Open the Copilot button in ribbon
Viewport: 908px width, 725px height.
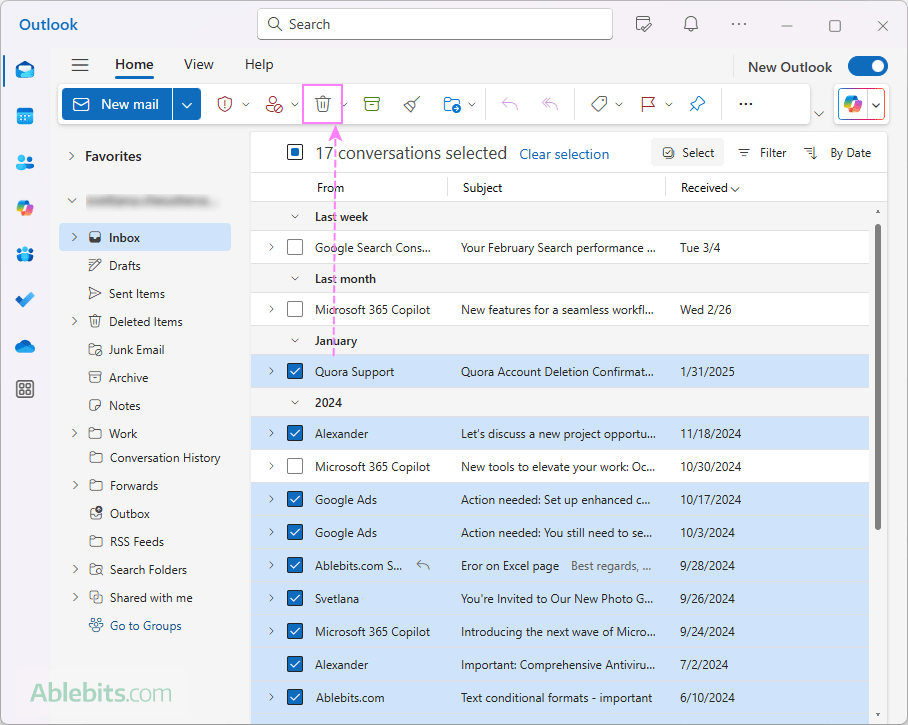click(852, 105)
